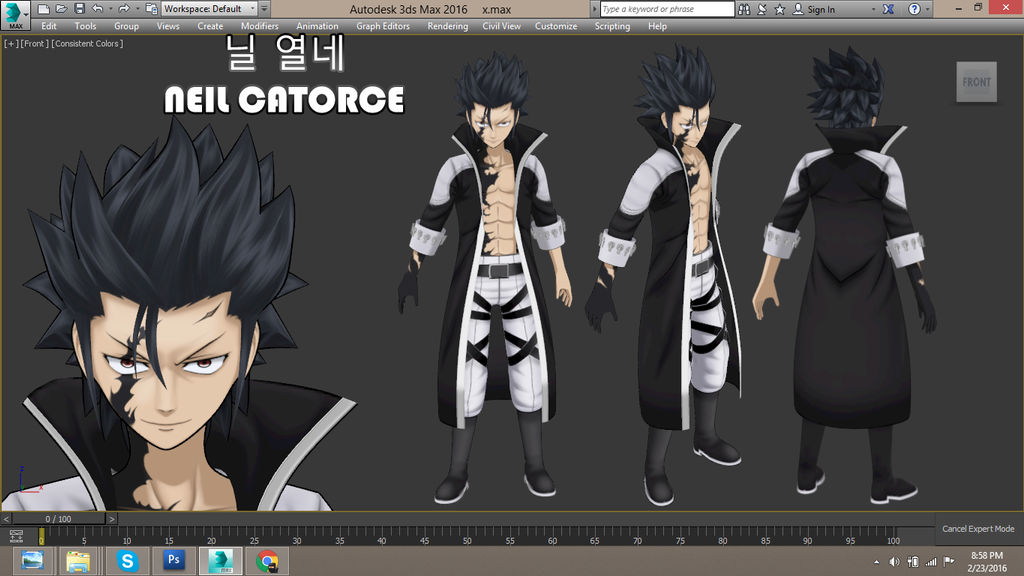1024x576 pixels.
Task: Expand the Sign In dropdown arrow
Action: [873, 9]
